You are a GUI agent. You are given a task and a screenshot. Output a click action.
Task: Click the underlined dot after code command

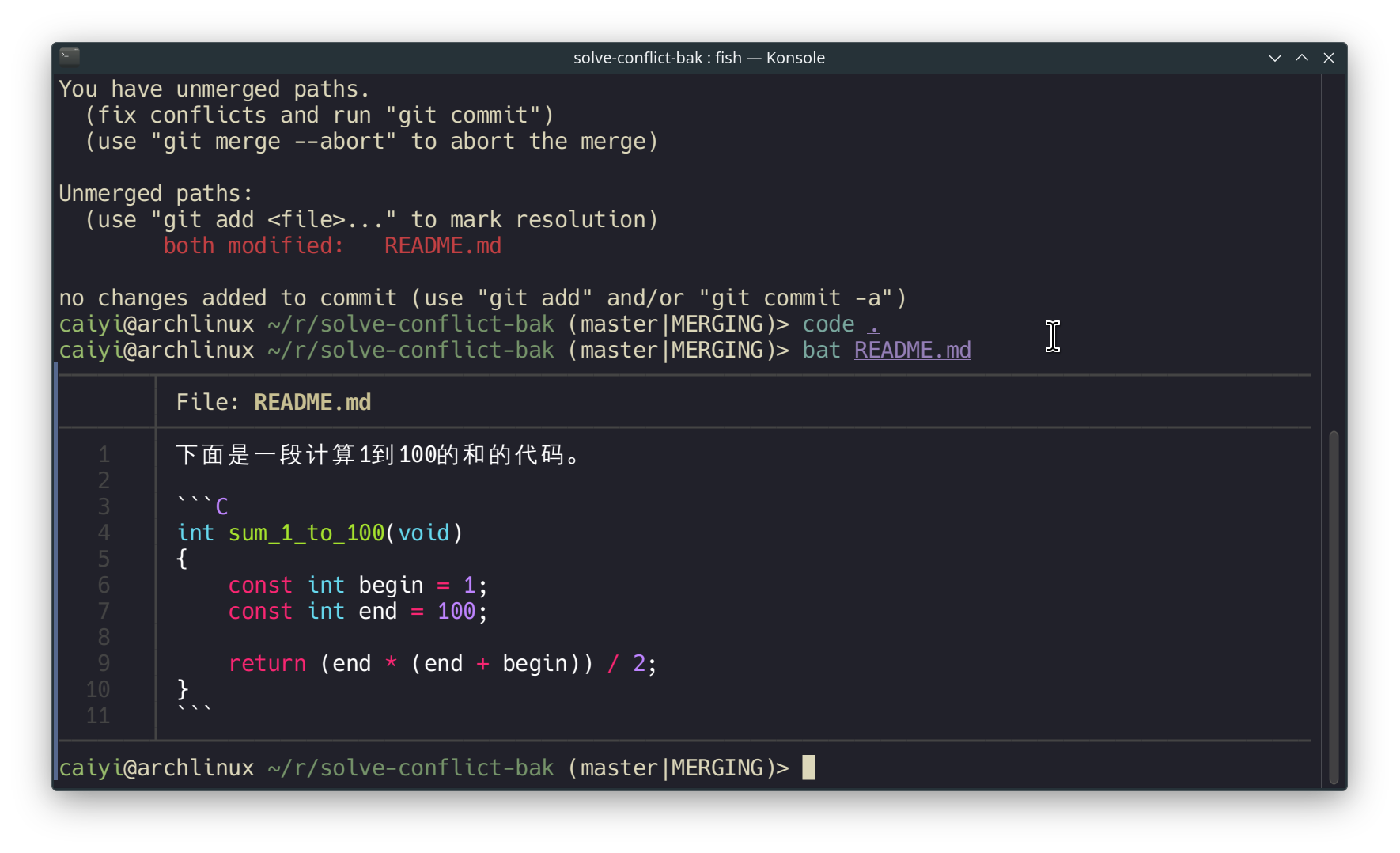click(873, 324)
